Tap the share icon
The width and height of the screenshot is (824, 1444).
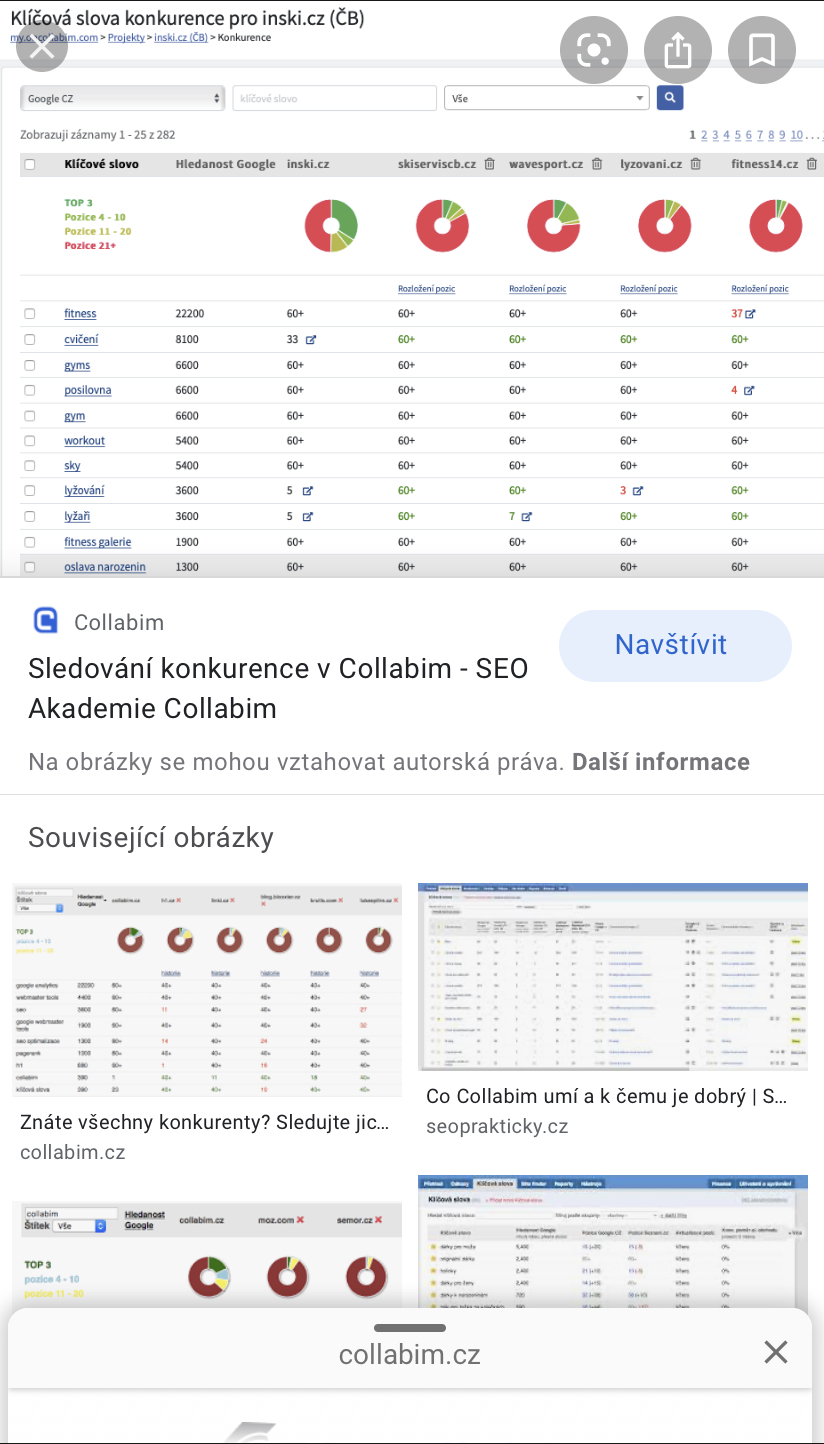678,50
